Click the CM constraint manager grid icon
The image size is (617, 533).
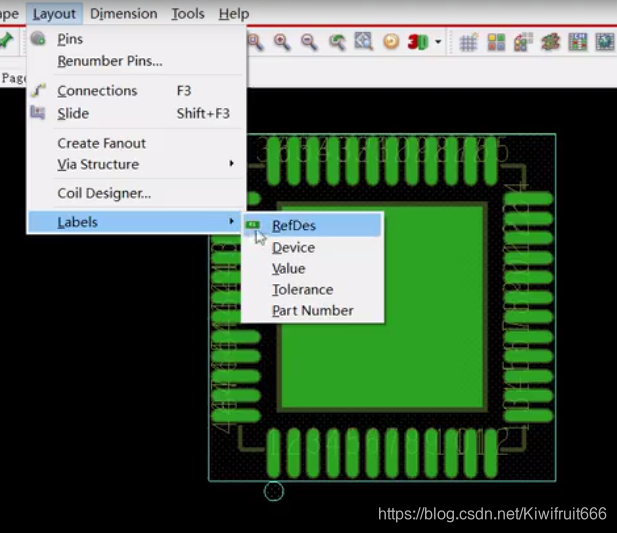[x=578, y=41]
